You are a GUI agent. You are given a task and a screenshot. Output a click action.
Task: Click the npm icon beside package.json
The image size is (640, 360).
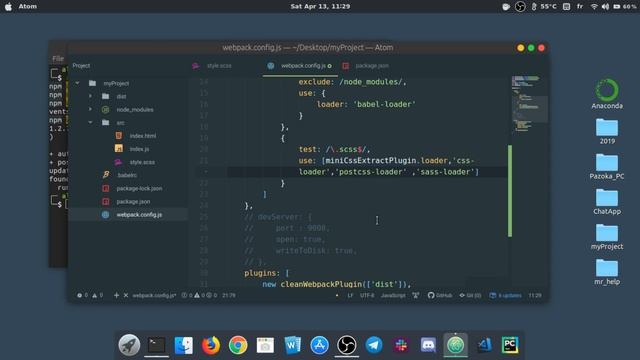[106, 202]
